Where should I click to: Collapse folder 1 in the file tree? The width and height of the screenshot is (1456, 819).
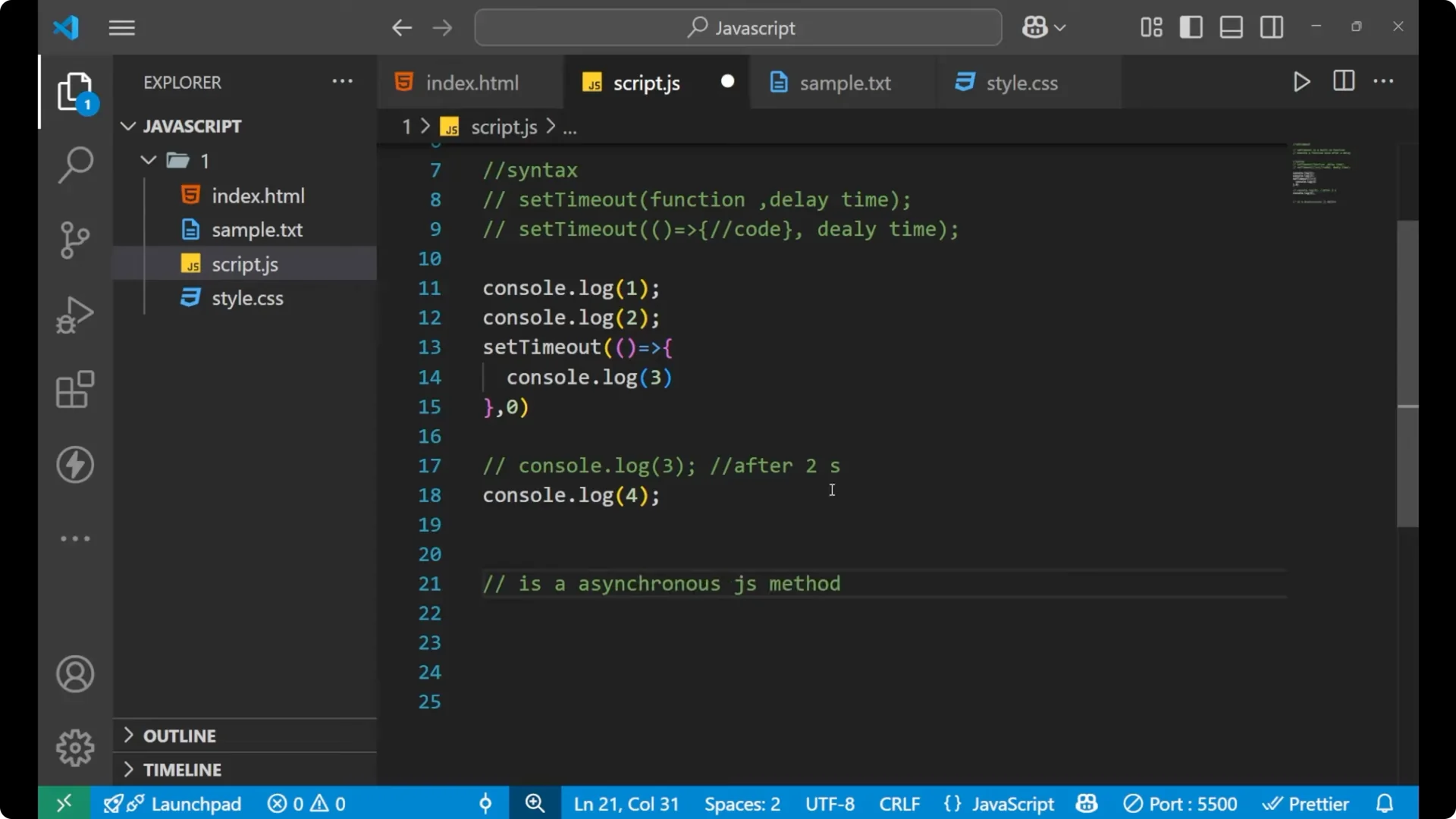pyautogui.click(x=148, y=160)
